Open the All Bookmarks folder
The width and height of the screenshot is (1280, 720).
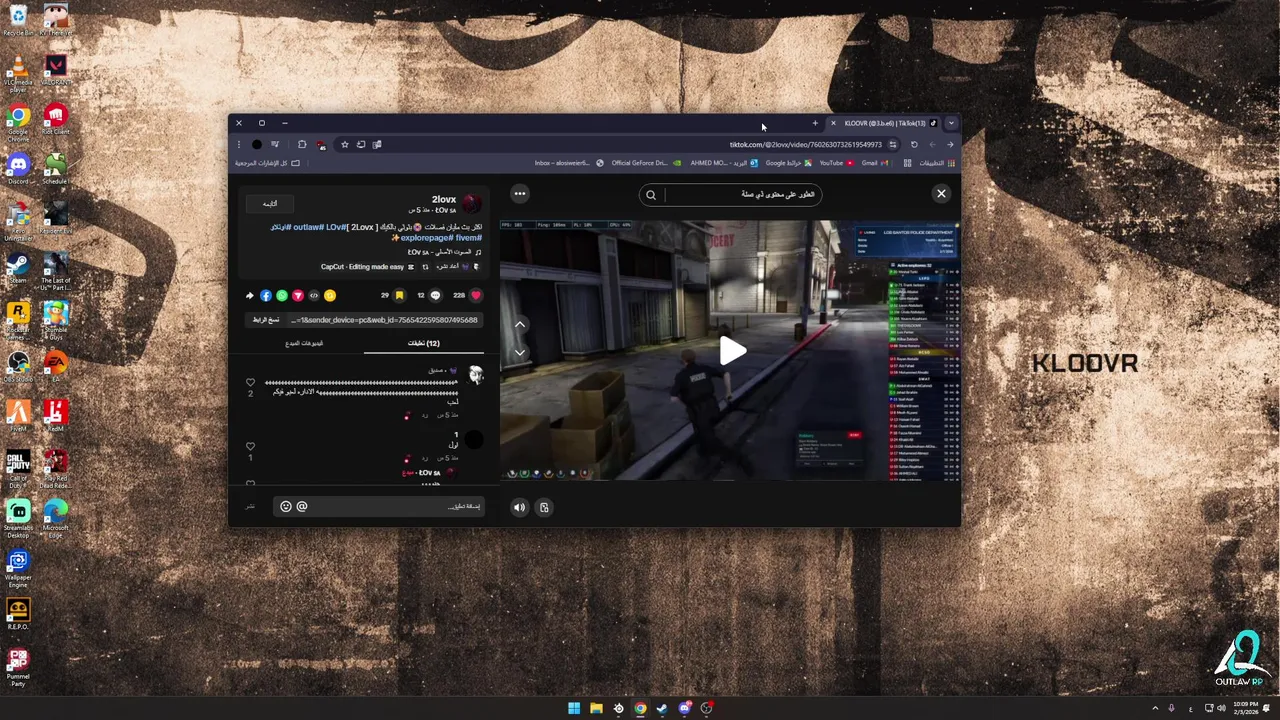[x=268, y=163]
